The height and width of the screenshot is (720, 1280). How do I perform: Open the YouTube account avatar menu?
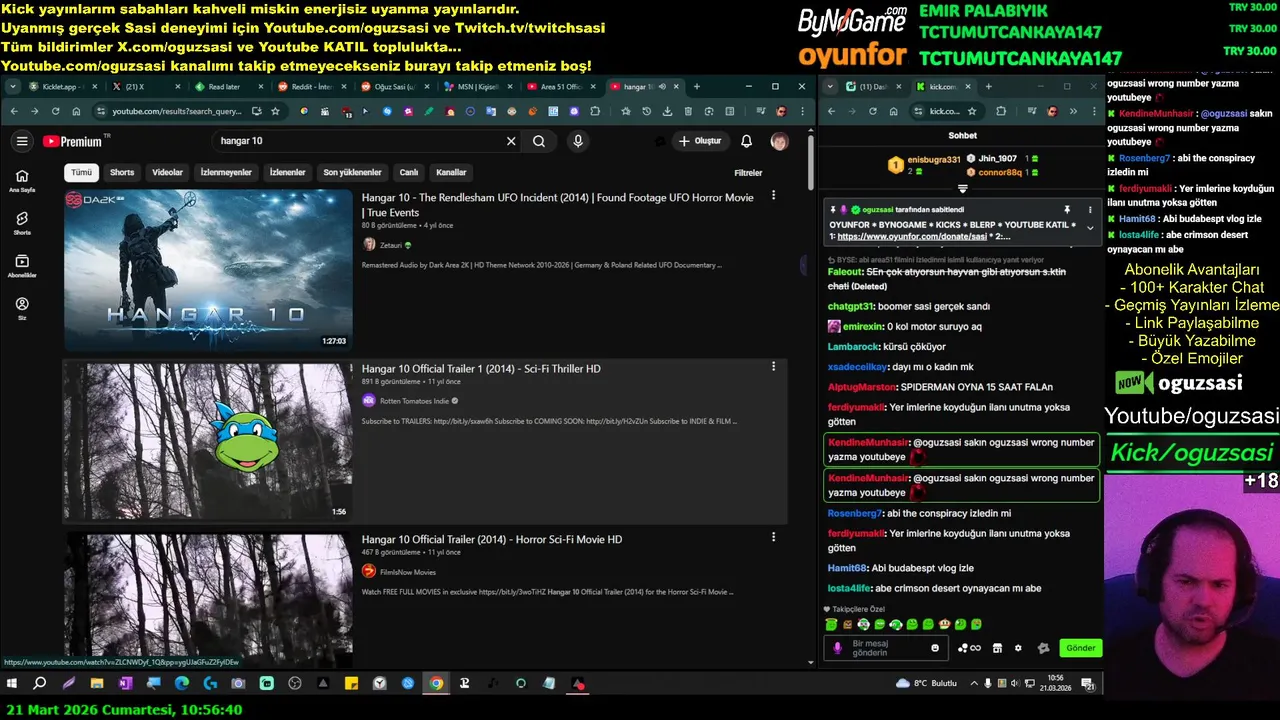pyautogui.click(x=779, y=141)
